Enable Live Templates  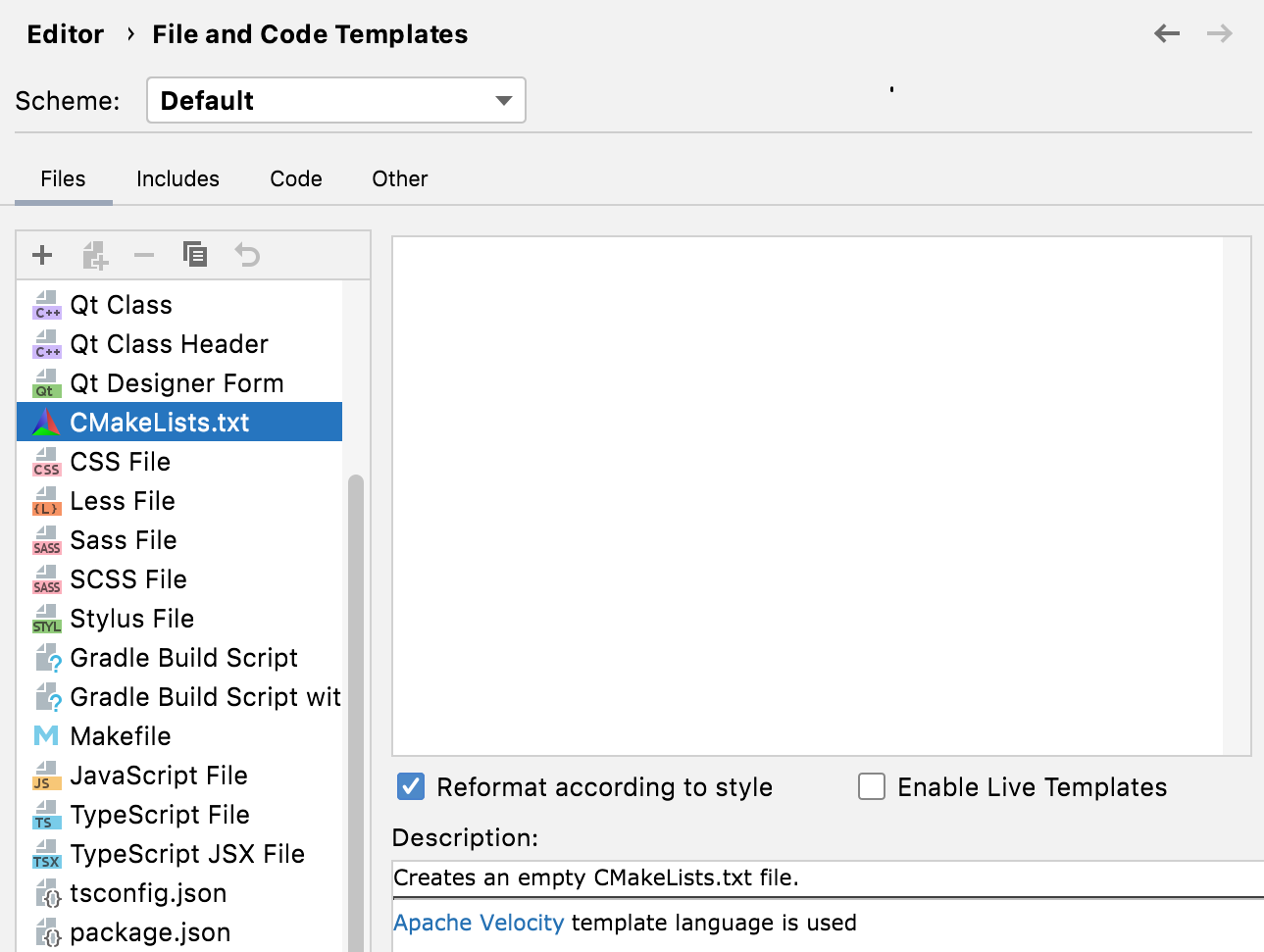coord(872,786)
